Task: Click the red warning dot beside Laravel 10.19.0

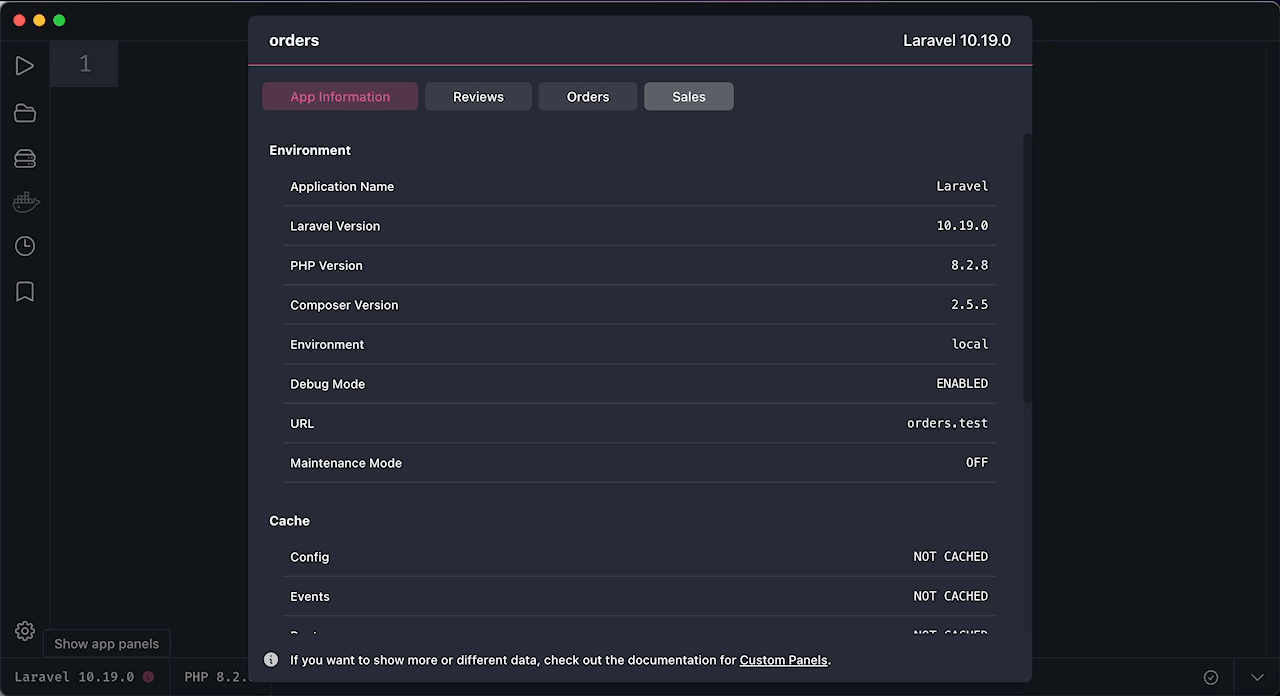Action: click(148, 677)
